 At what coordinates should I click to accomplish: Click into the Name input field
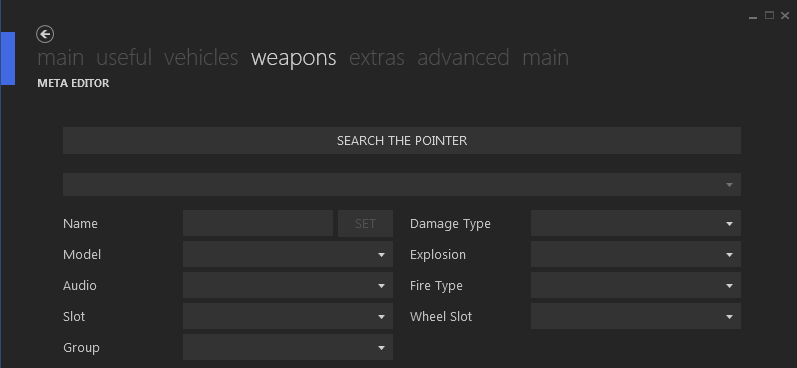pyautogui.click(x=258, y=224)
